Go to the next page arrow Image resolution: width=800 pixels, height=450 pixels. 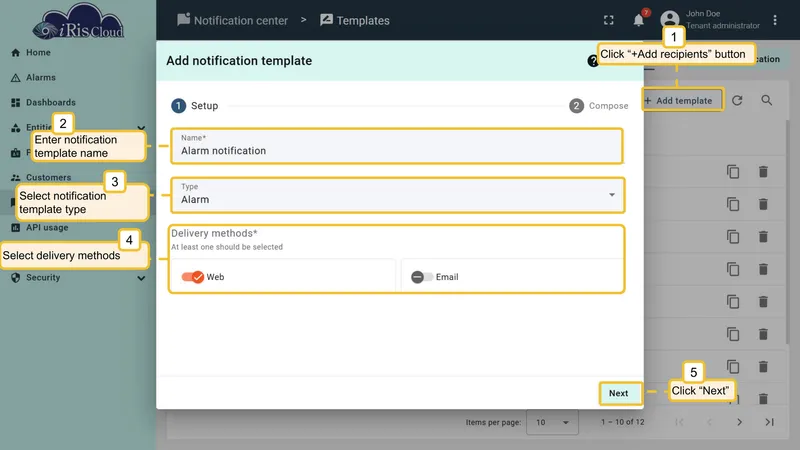(x=739, y=422)
